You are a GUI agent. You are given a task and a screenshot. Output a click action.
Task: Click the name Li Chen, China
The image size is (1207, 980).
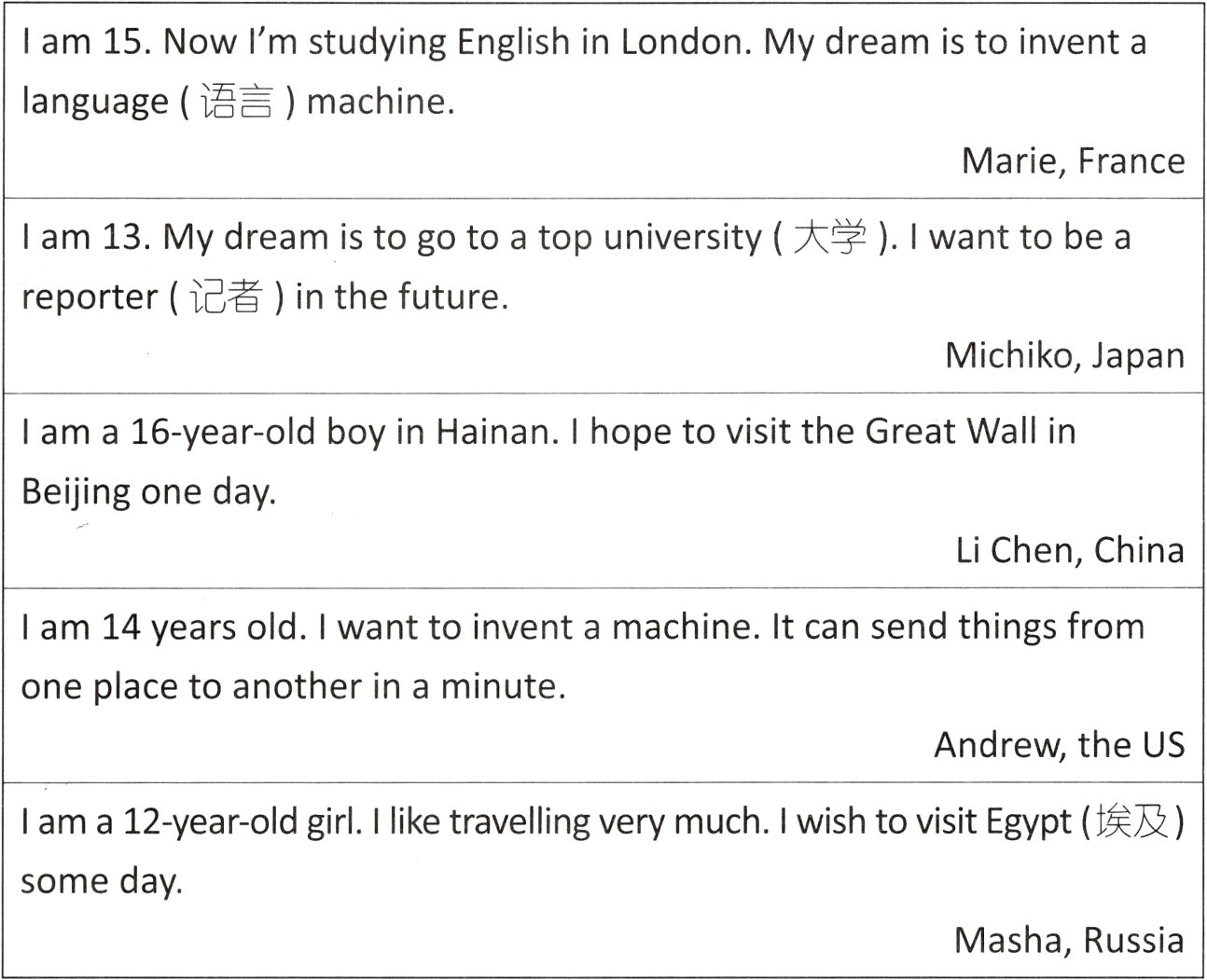[x=1070, y=550]
